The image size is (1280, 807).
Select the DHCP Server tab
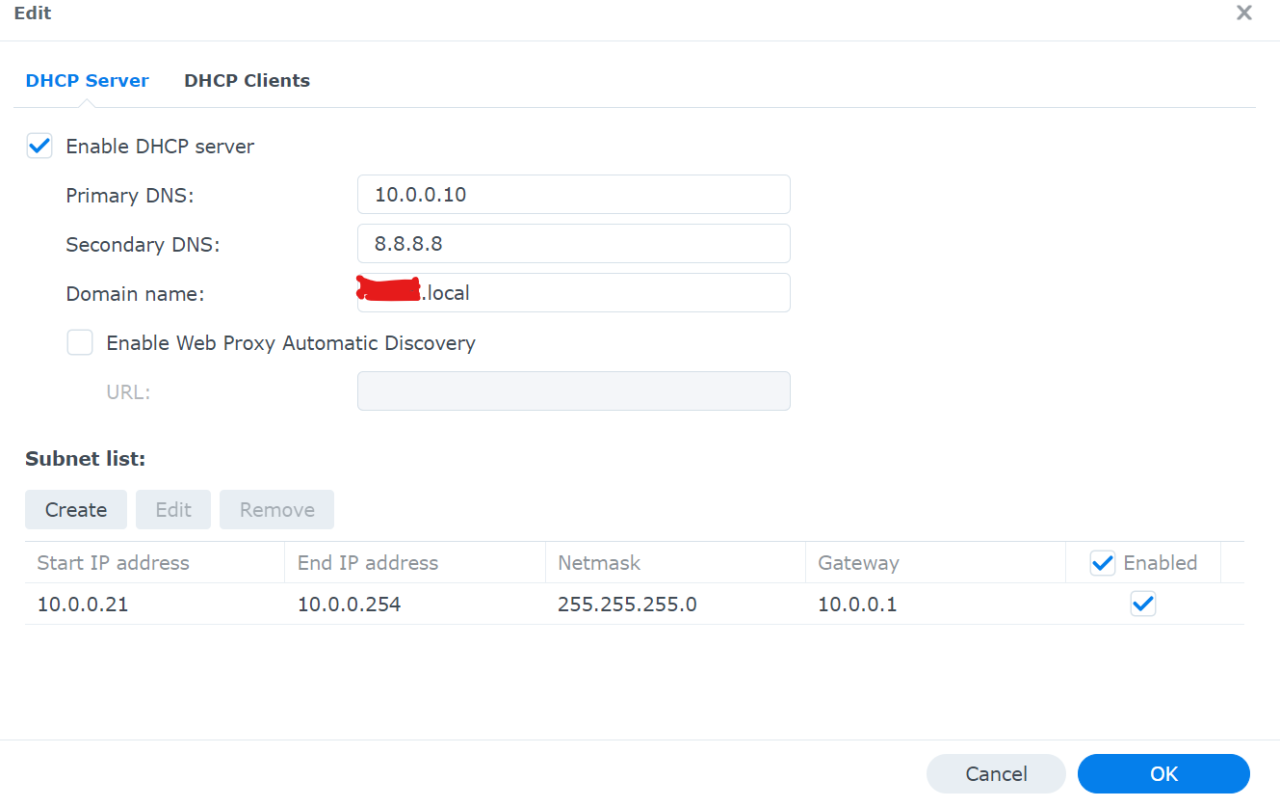(x=87, y=80)
